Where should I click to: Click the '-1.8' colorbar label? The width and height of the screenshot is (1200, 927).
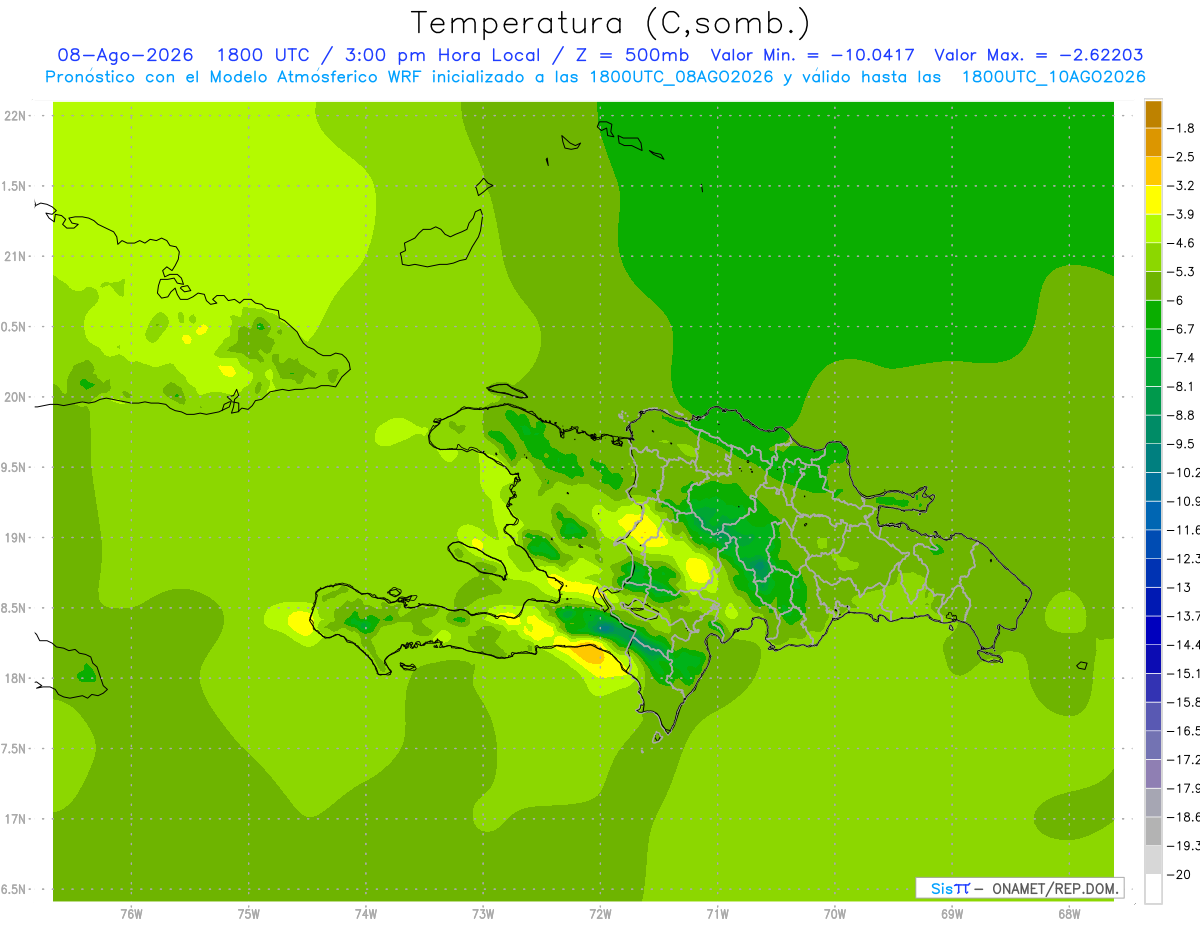click(1181, 128)
